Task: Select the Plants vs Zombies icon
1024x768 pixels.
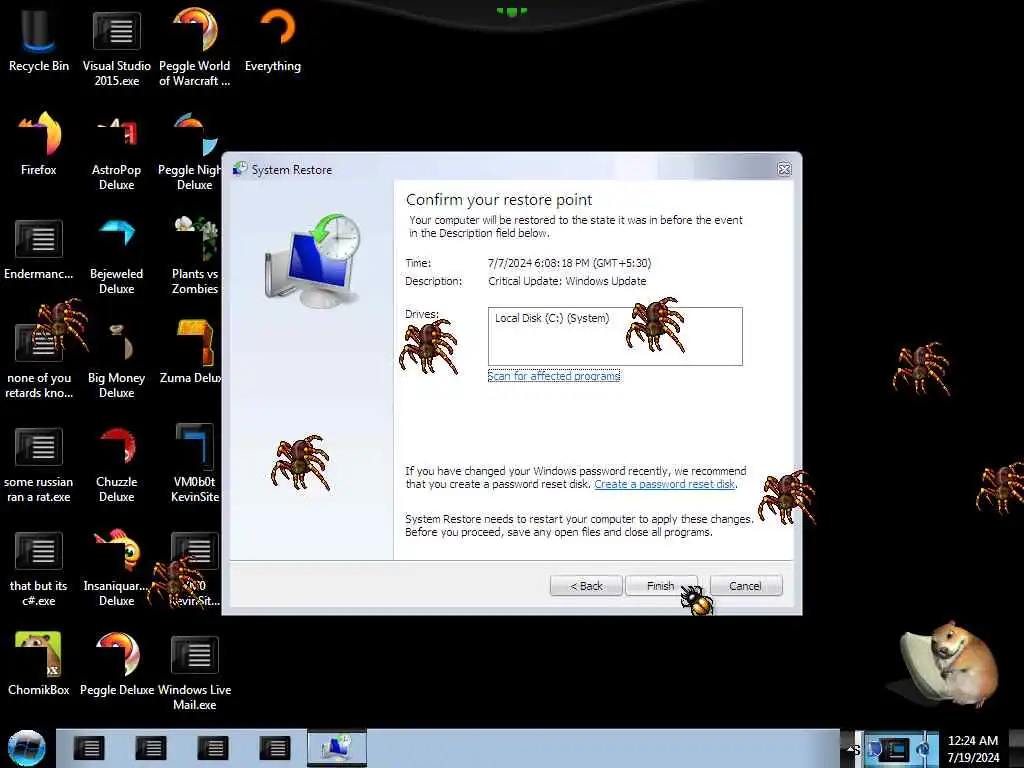Action: 195,256
